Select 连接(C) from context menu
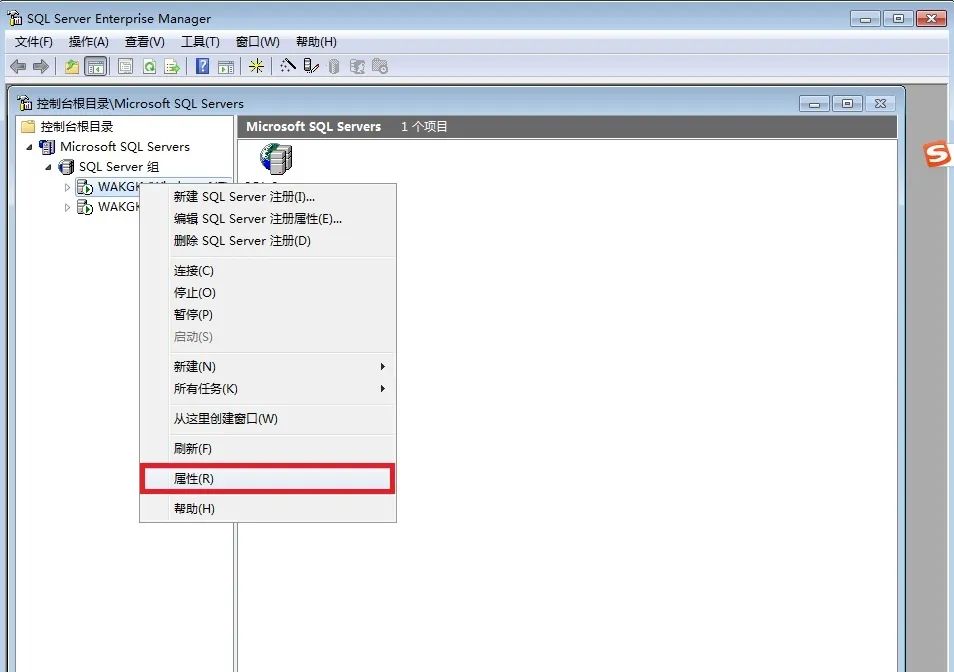Screen dimensions: 954x672 [x=268, y=271]
